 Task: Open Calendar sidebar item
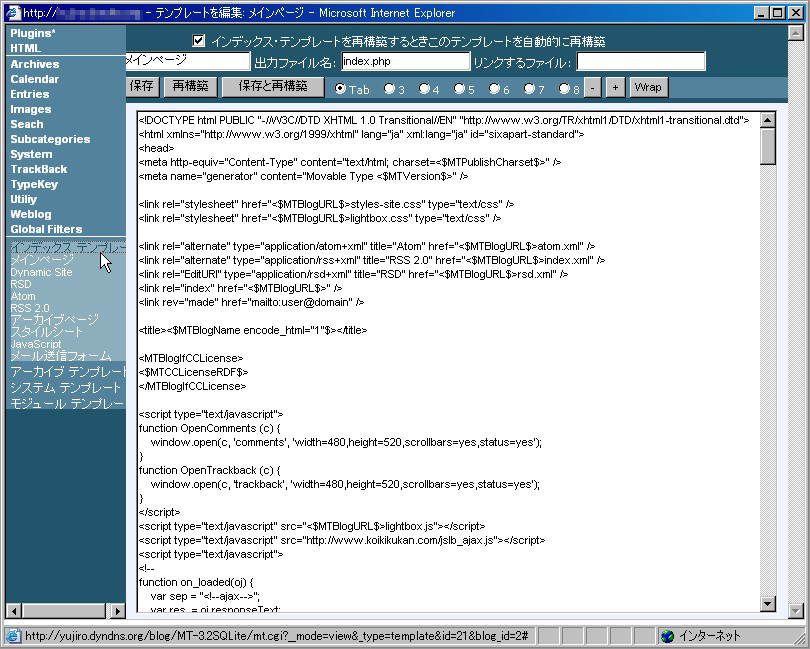click(x=35, y=79)
